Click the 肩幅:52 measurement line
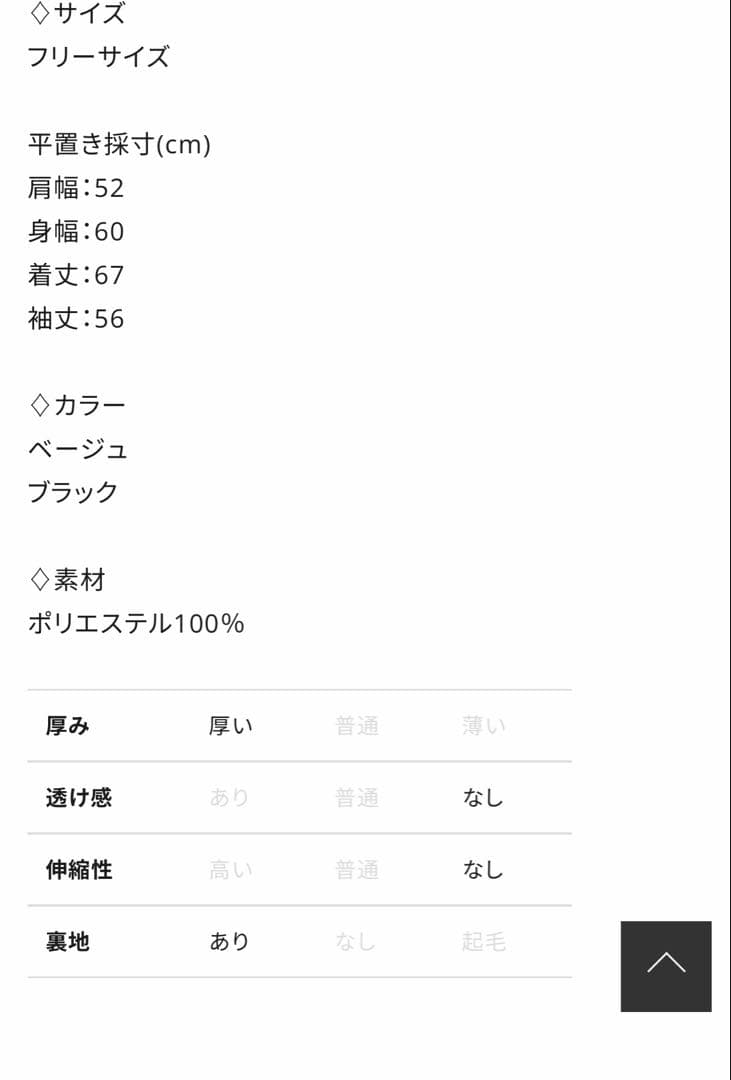The width and height of the screenshot is (731, 1080). pyautogui.click(x=76, y=188)
